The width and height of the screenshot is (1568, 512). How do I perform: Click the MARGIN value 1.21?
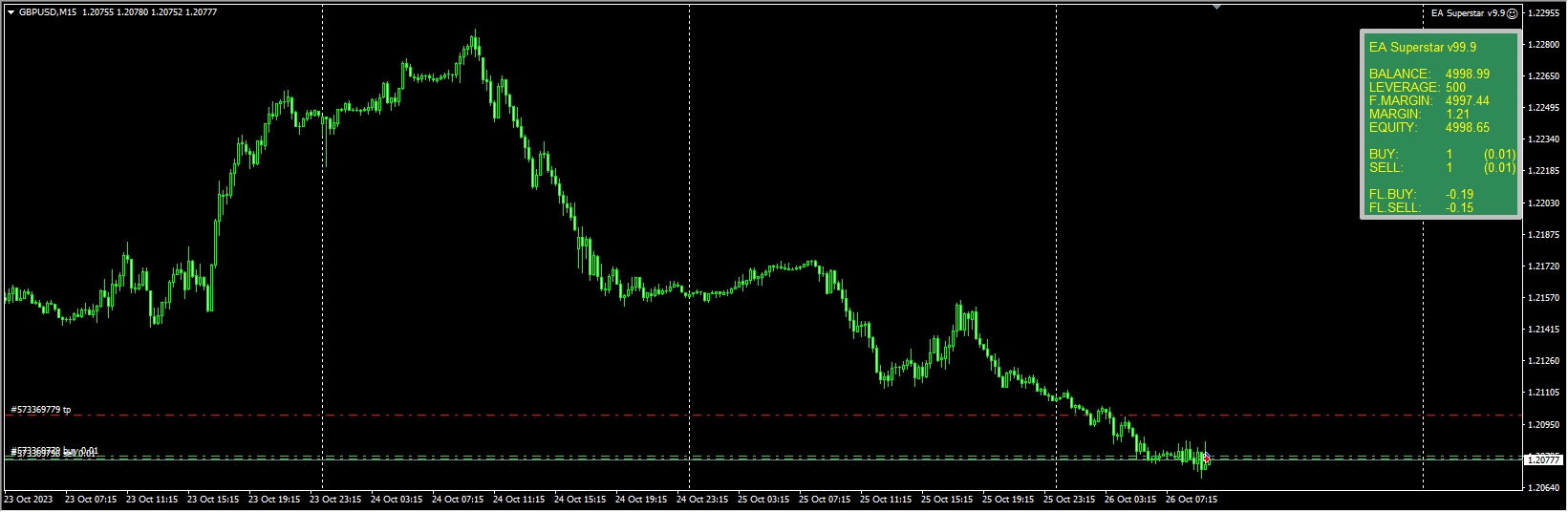(x=1458, y=114)
